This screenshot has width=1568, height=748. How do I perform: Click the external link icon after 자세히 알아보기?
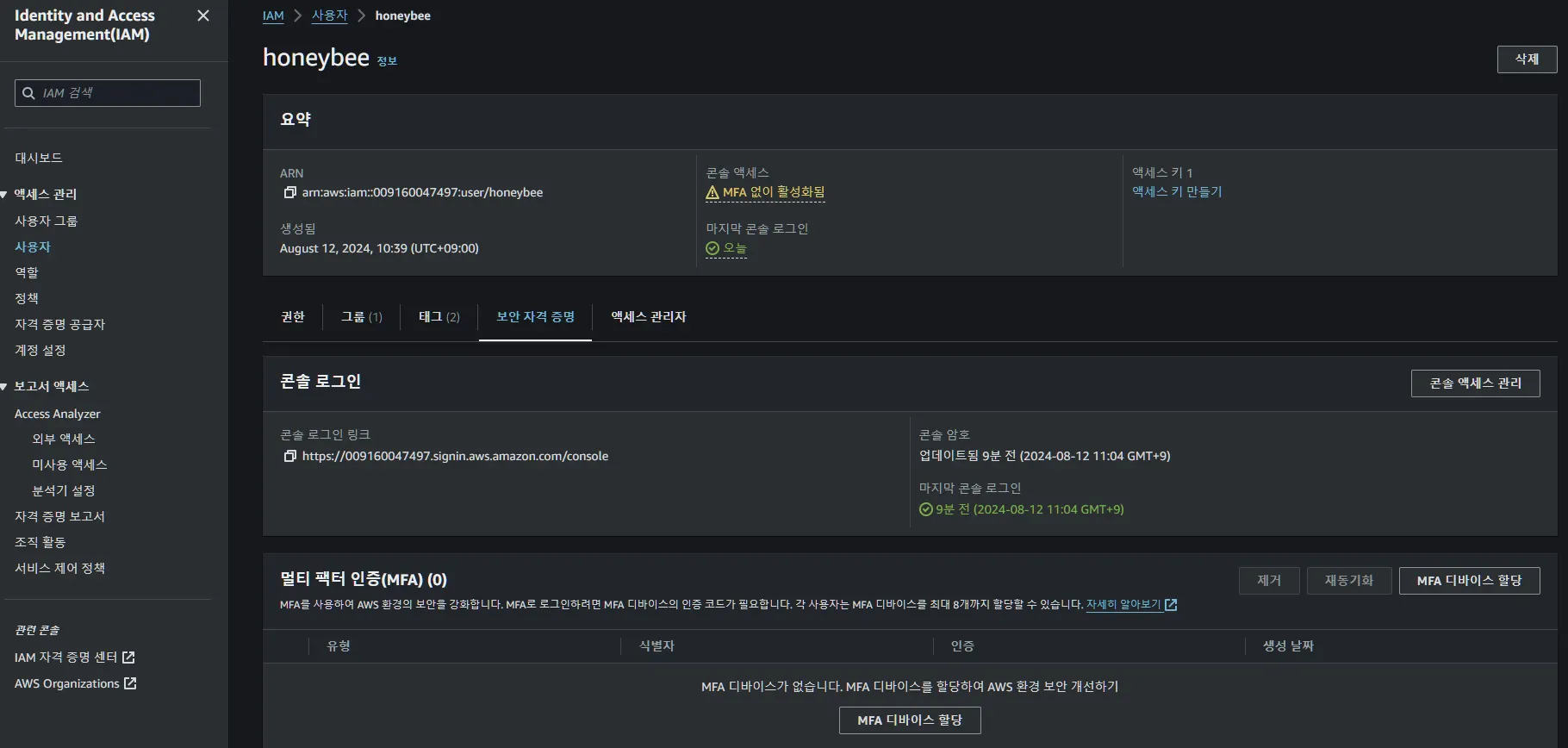pyautogui.click(x=1171, y=605)
